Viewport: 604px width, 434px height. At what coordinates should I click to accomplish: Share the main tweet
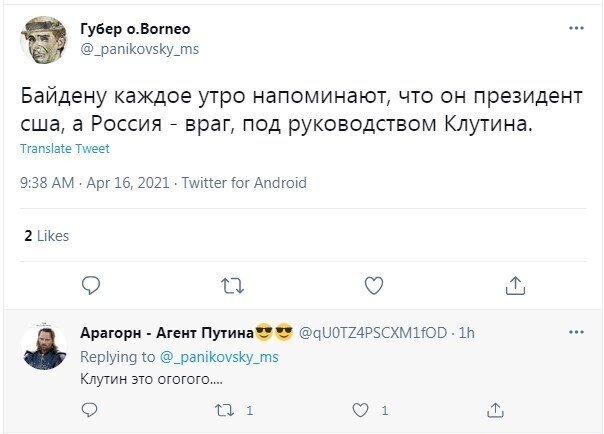(x=515, y=286)
